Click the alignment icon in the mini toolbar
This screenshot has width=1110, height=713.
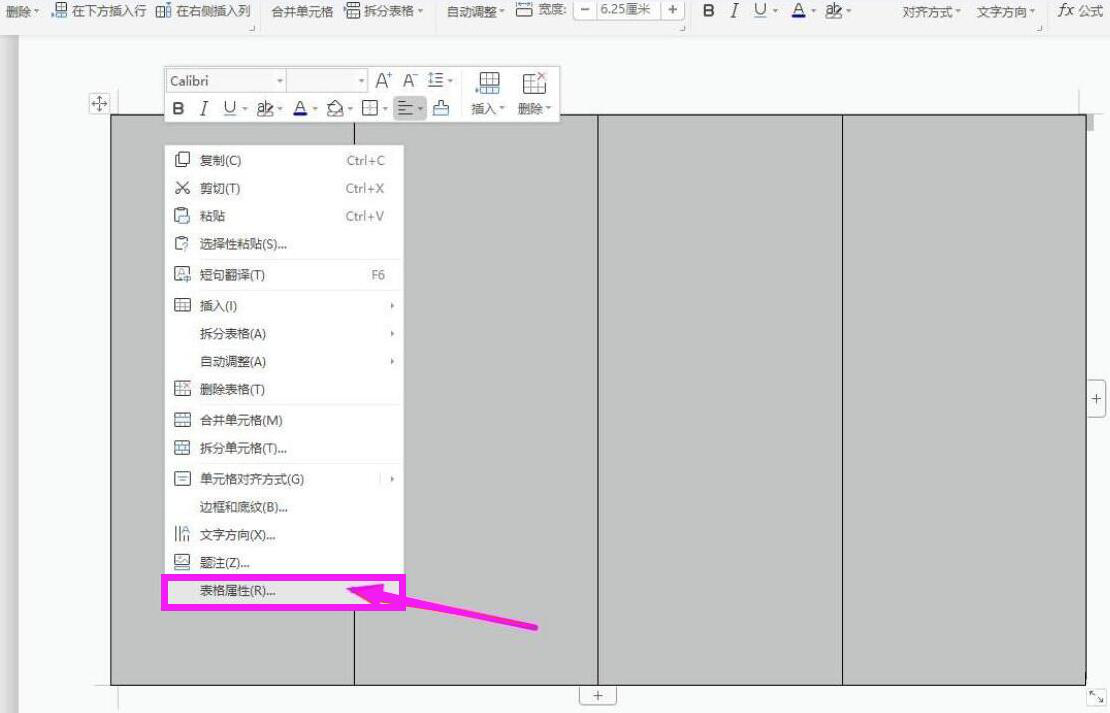[x=406, y=108]
